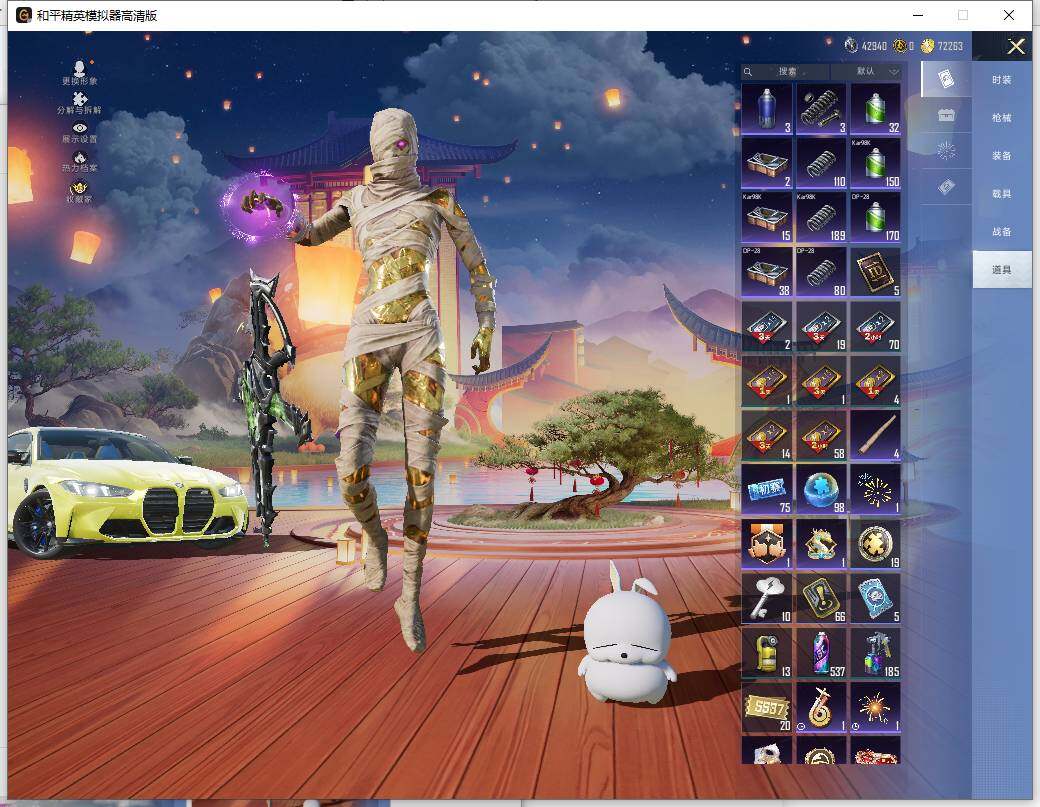
Task: Switch to the 装备 tab
Action: click(x=1002, y=155)
